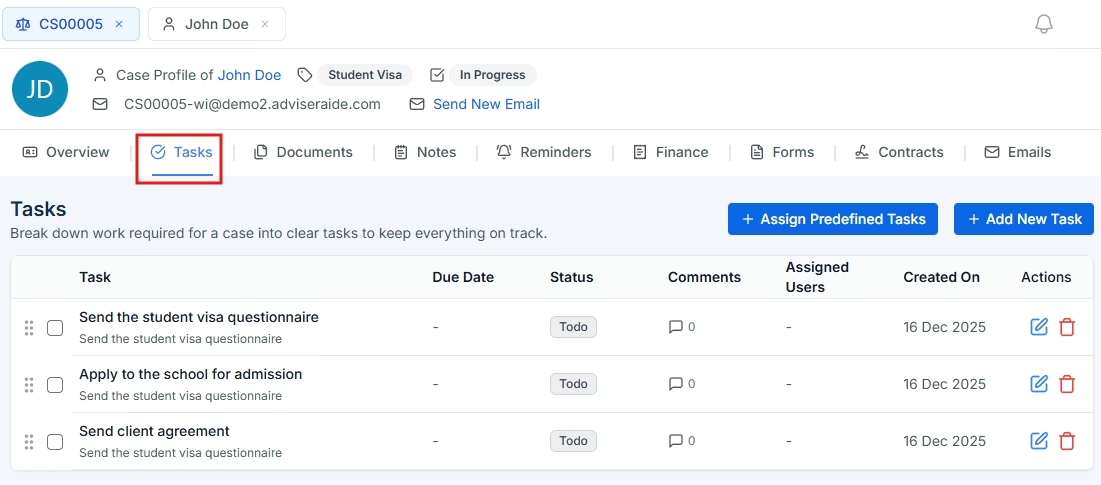Edit the 'Send client agreement' task

(1039, 441)
